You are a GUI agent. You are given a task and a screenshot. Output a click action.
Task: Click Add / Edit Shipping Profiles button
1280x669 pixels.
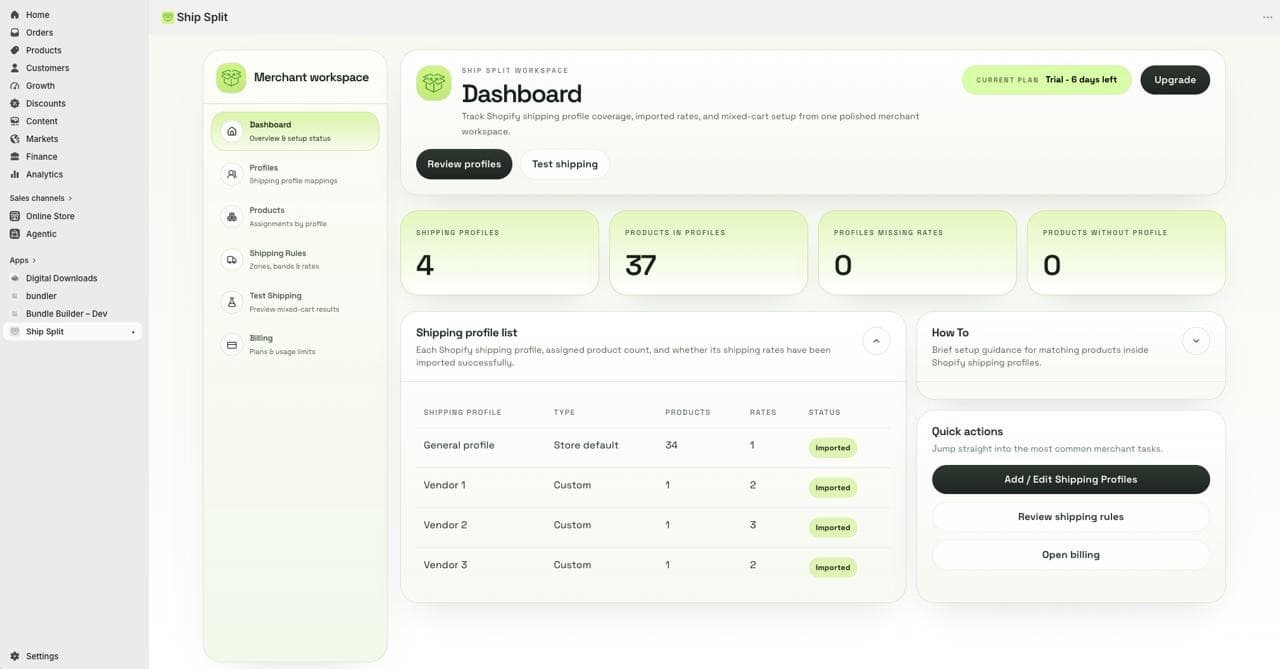(1071, 479)
